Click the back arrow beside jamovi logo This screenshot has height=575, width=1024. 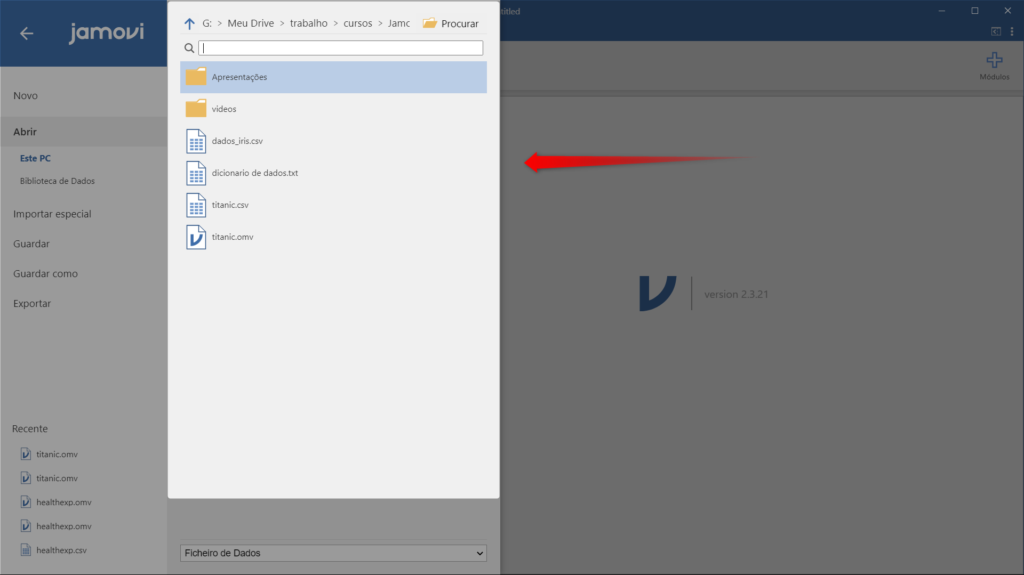pos(26,33)
